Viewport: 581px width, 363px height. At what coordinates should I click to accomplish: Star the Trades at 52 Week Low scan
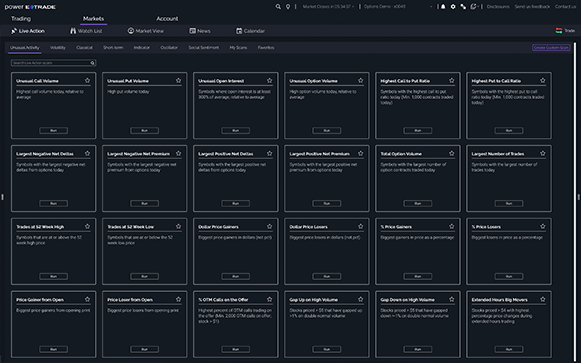click(179, 226)
